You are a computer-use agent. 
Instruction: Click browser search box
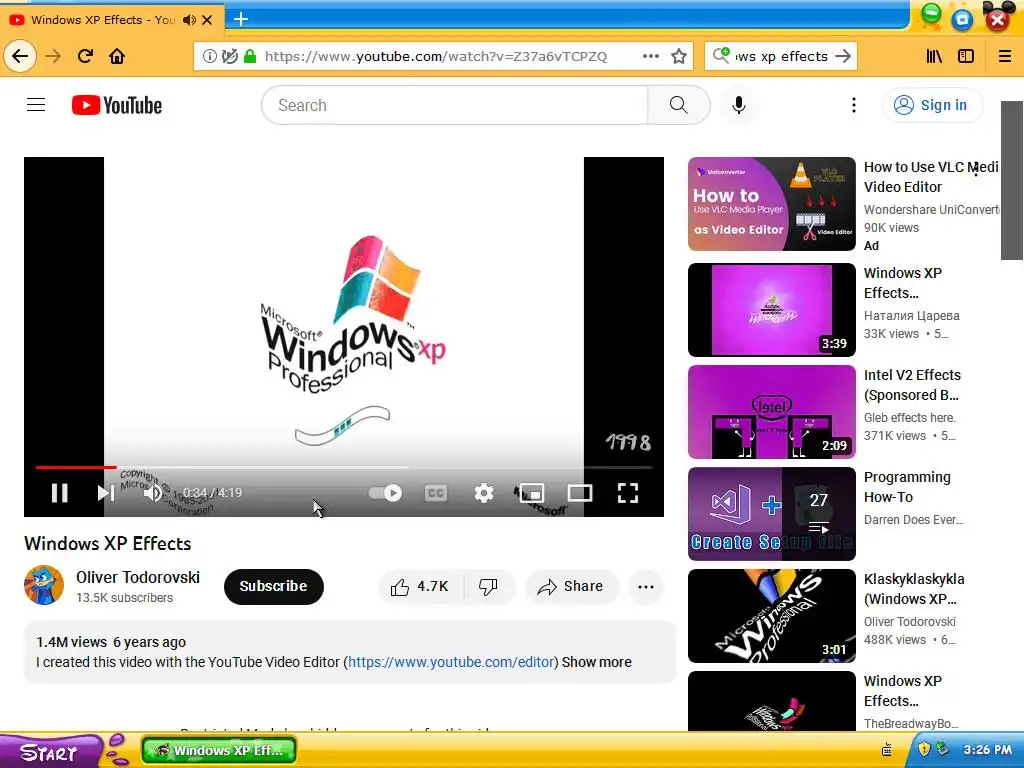pyautogui.click(x=780, y=56)
